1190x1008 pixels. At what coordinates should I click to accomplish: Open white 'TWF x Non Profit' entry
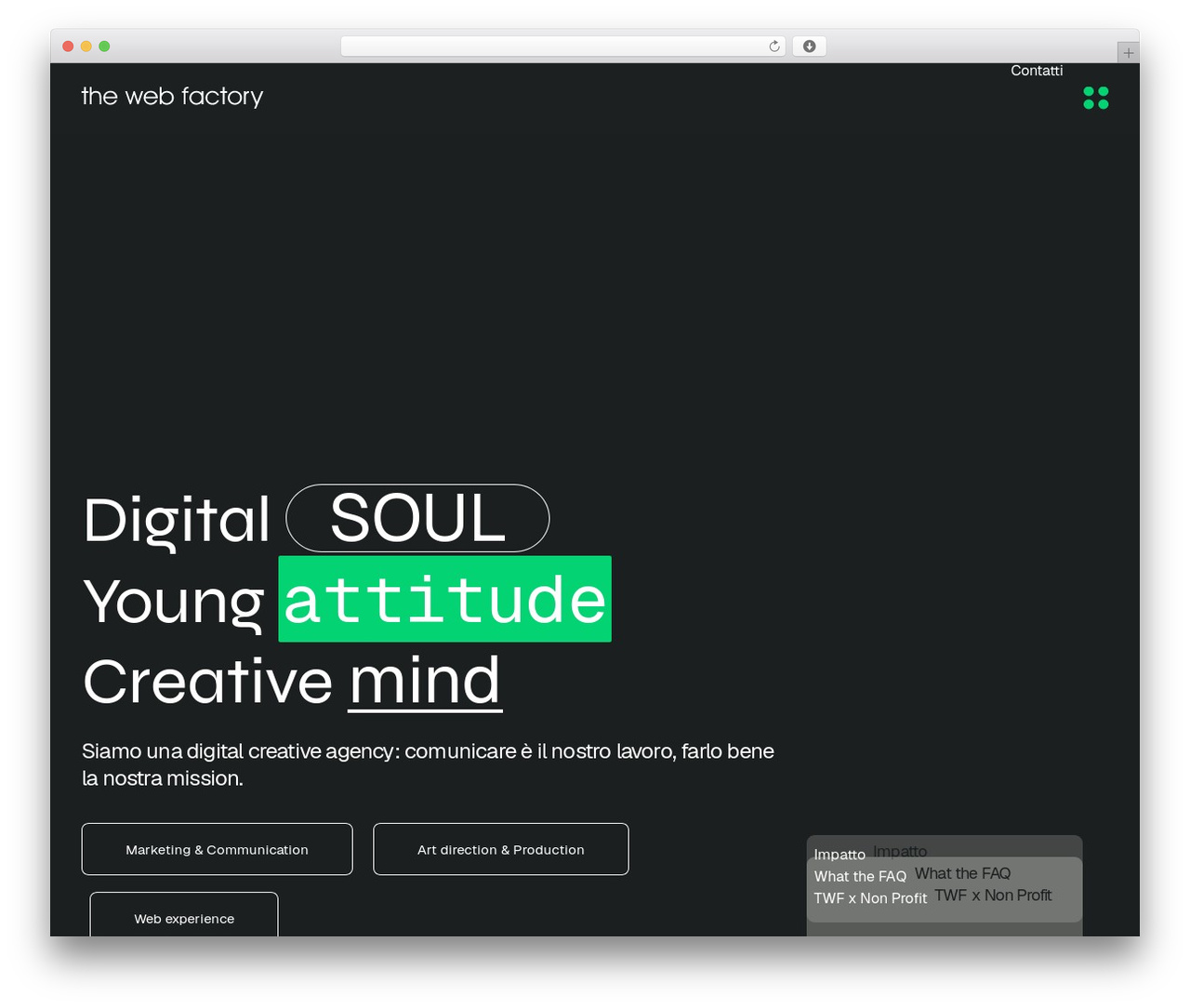tap(870, 898)
